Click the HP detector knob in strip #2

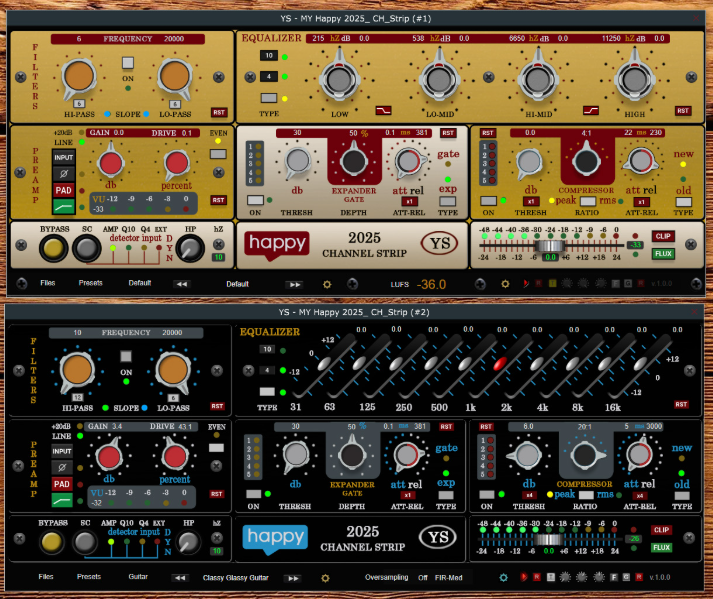[x=189, y=542]
